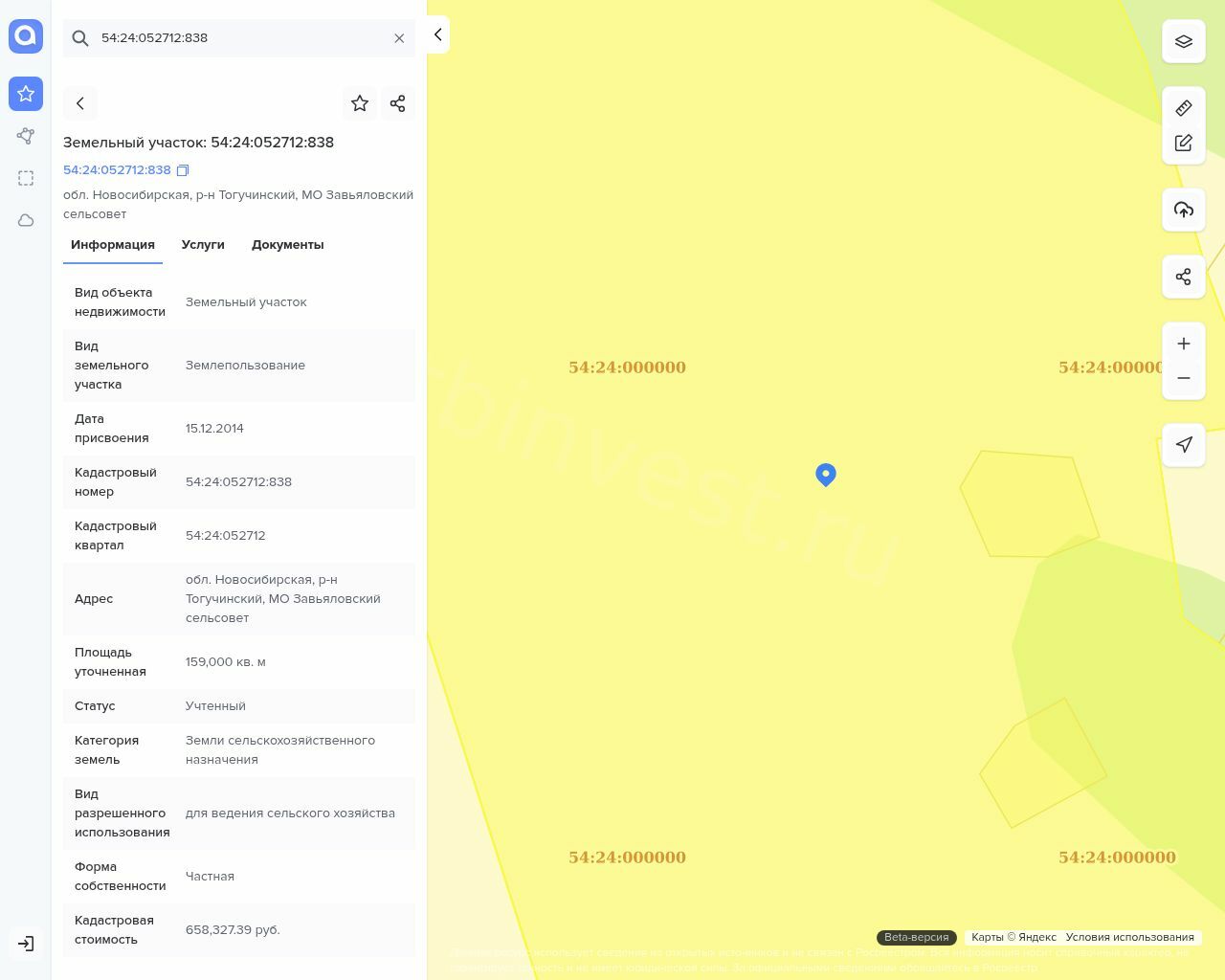
Task: Add this land plot to favorites
Action: click(360, 103)
